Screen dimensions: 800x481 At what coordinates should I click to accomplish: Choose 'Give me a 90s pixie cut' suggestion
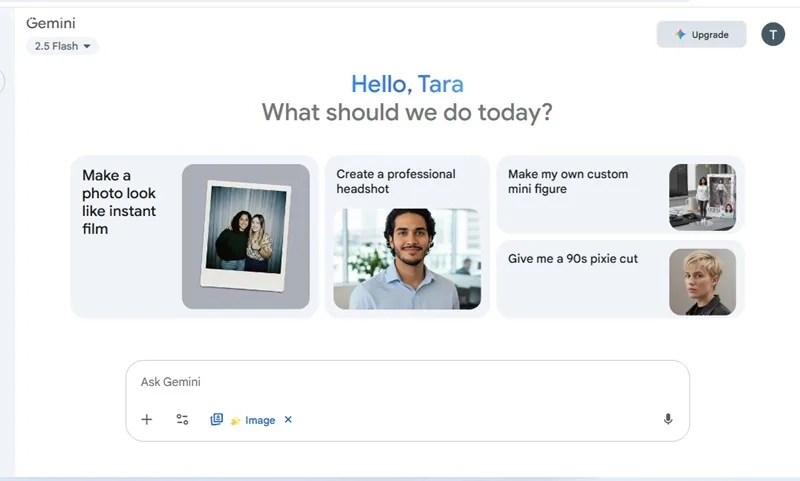620,279
